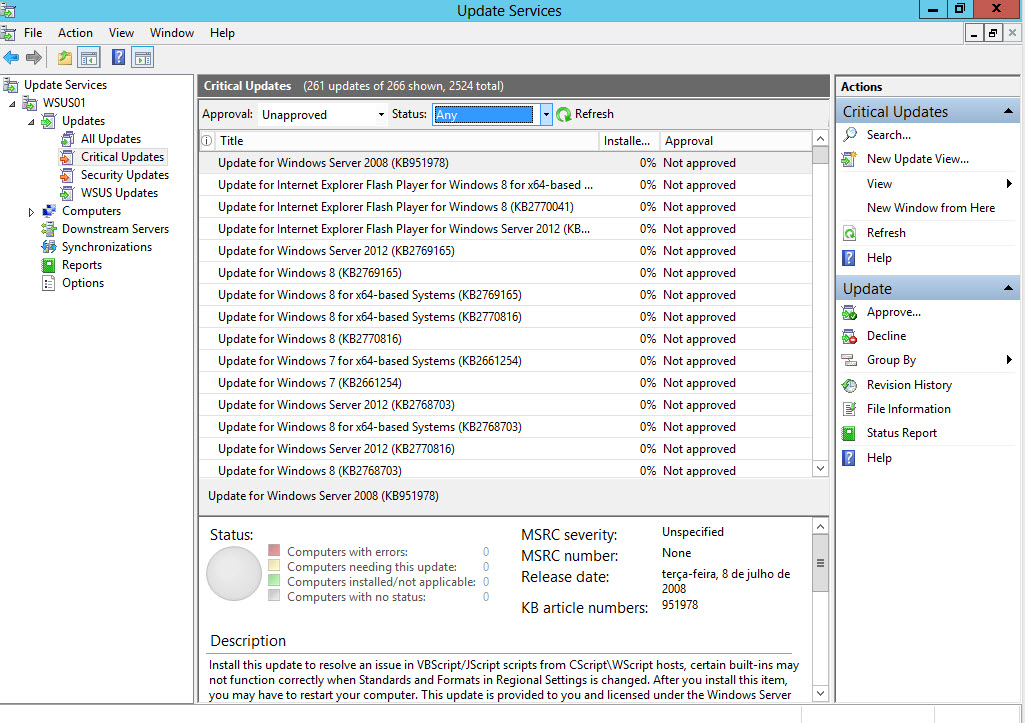Click the Help icon under Update section
The image size is (1025, 723).
pos(849,458)
